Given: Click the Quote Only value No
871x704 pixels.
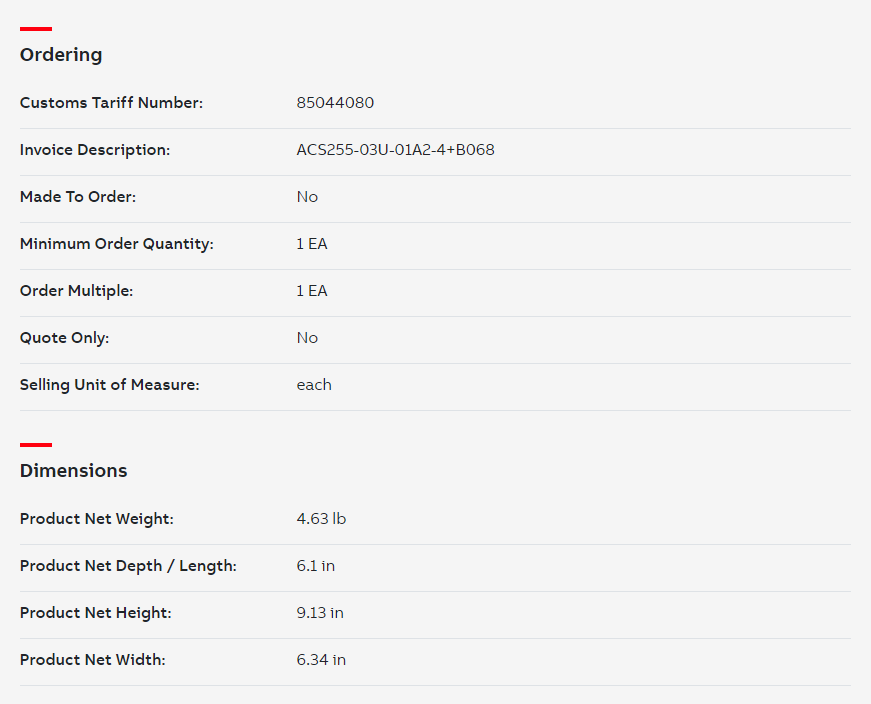Looking at the screenshot, I should tap(307, 338).
